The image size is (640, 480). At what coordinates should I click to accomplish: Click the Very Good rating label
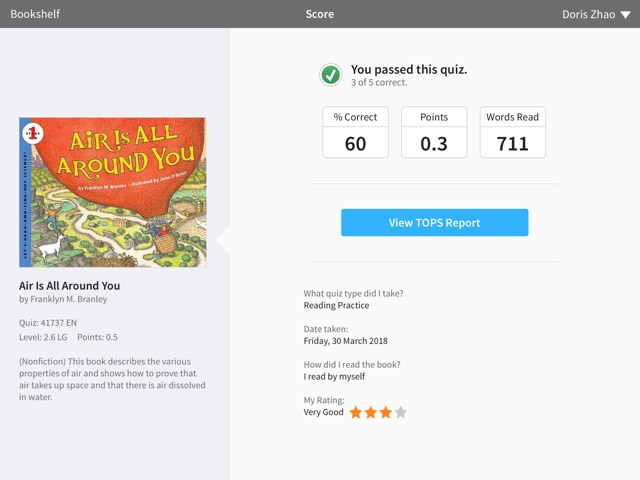click(x=323, y=412)
